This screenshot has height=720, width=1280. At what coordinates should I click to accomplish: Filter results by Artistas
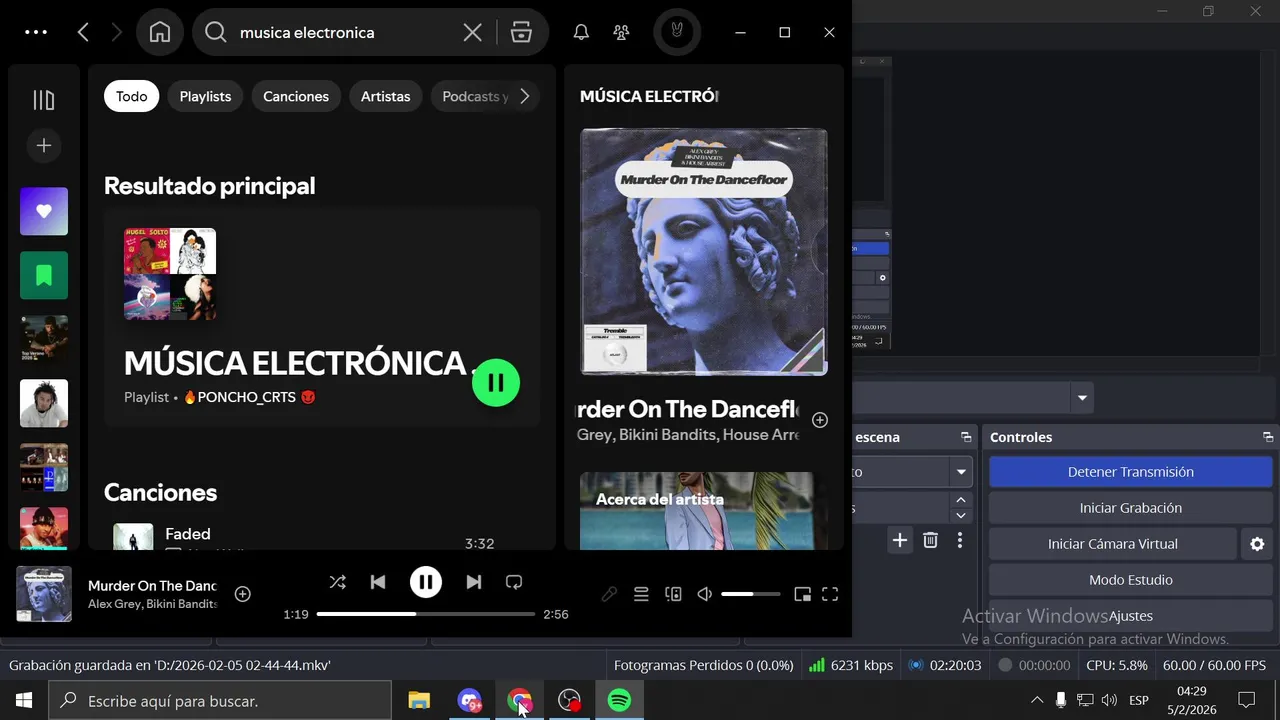point(385,96)
